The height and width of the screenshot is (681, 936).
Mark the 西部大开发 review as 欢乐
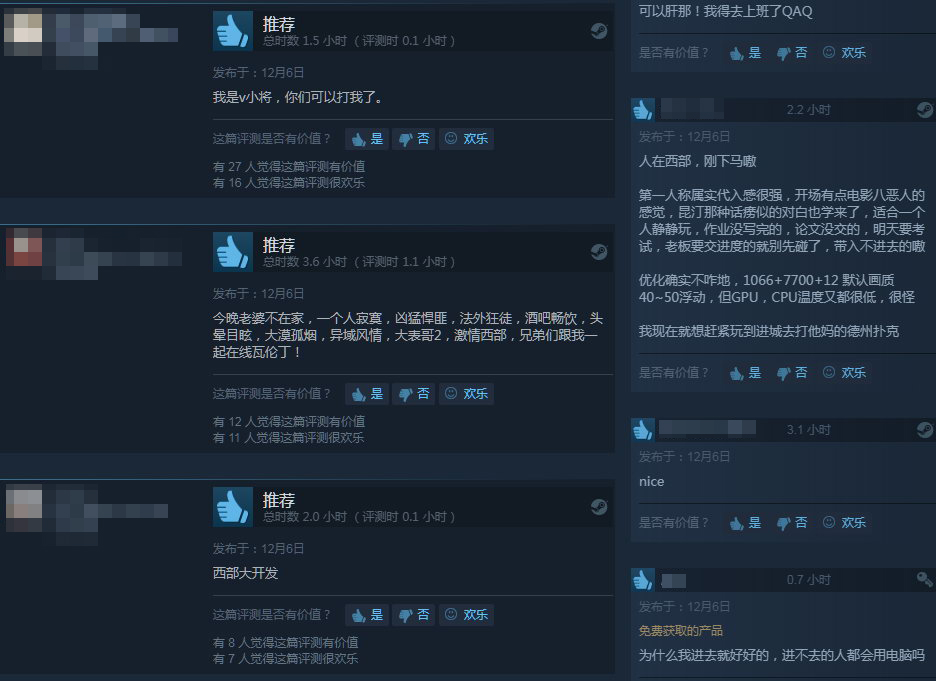point(466,615)
